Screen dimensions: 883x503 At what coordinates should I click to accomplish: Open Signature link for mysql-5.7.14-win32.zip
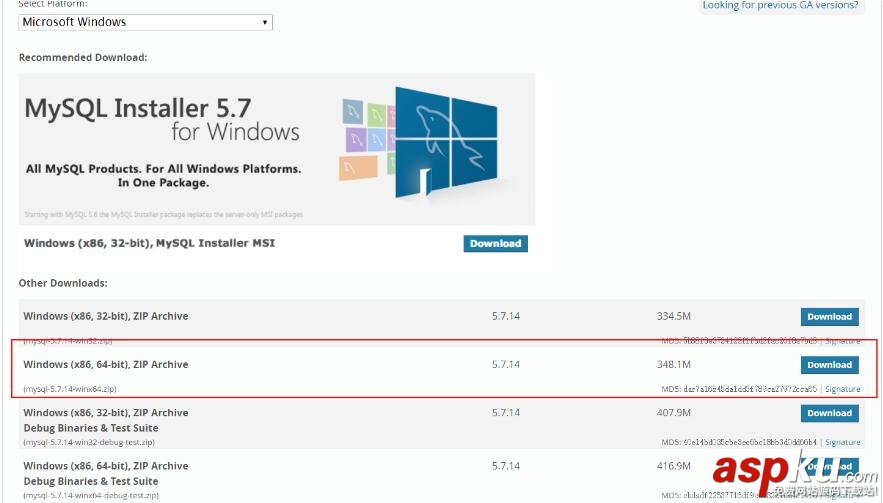point(842,341)
